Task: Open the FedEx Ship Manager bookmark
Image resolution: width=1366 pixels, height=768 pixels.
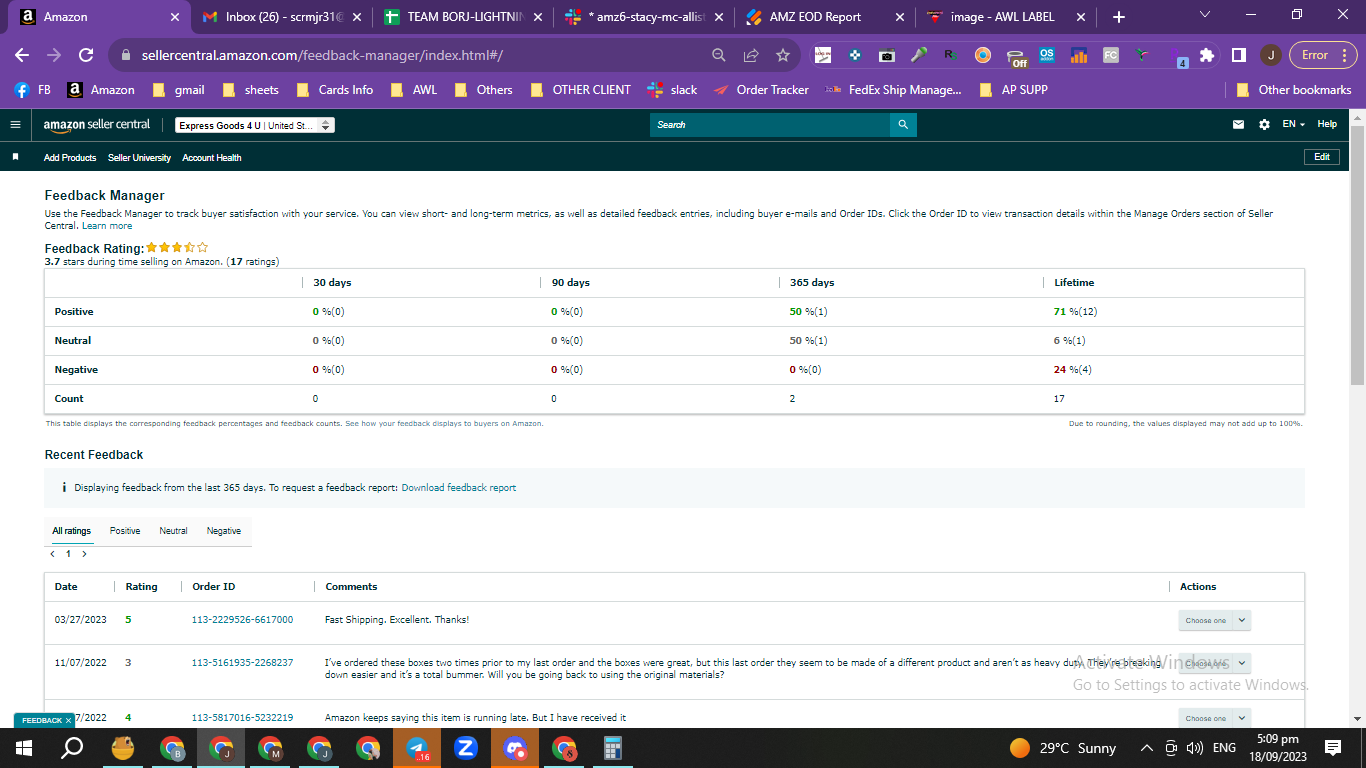Action: point(893,90)
